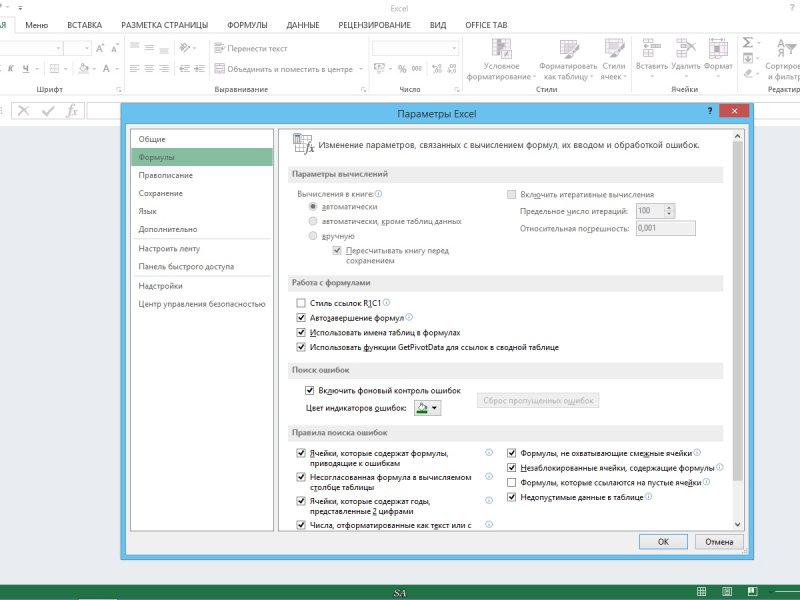Screen dimensions: 800x600
Task: Open the font size dropdown in ribbon
Action: point(87,48)
